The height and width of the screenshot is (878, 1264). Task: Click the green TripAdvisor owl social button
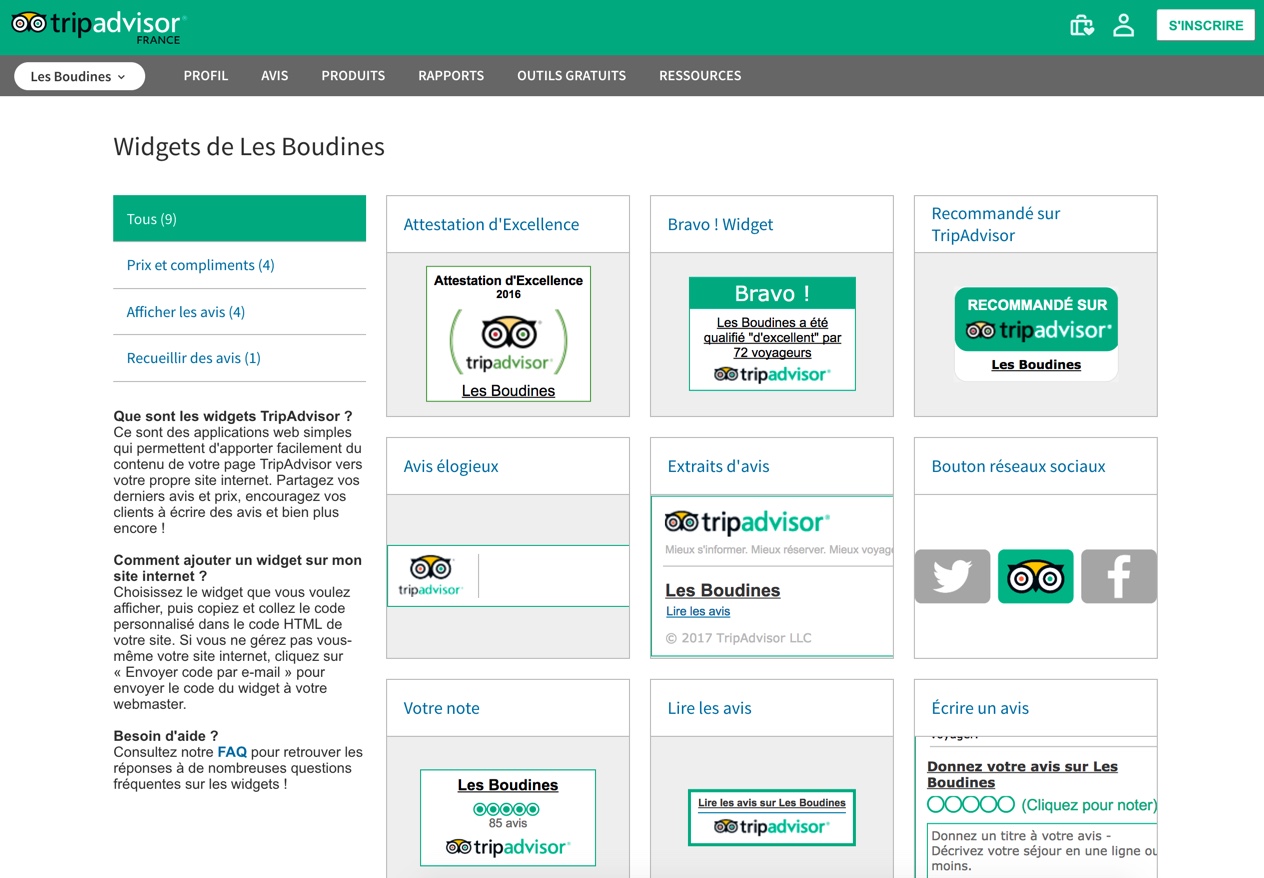click(1035, 576)
